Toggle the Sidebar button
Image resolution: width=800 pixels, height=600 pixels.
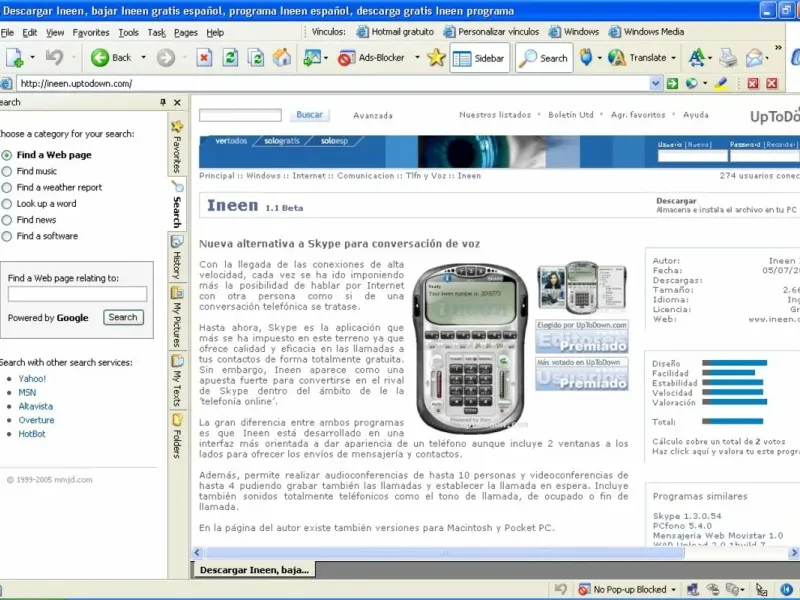point(479,58)
